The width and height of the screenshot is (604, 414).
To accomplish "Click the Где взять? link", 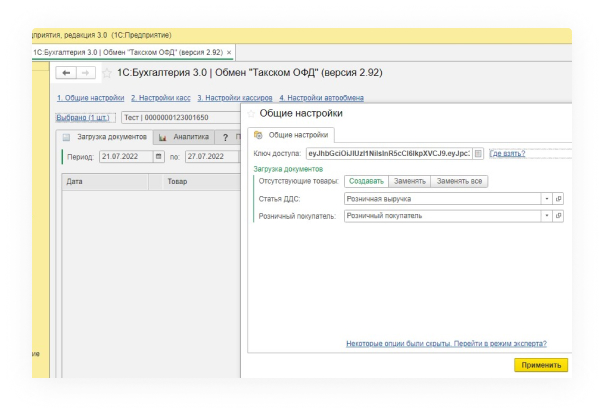I will point(507,154).
